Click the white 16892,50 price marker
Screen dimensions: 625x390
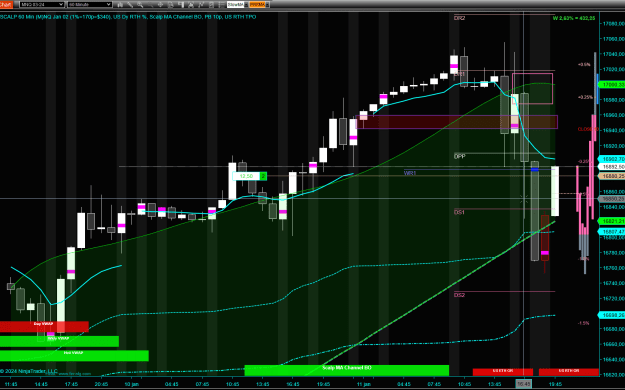click(612, 167)
